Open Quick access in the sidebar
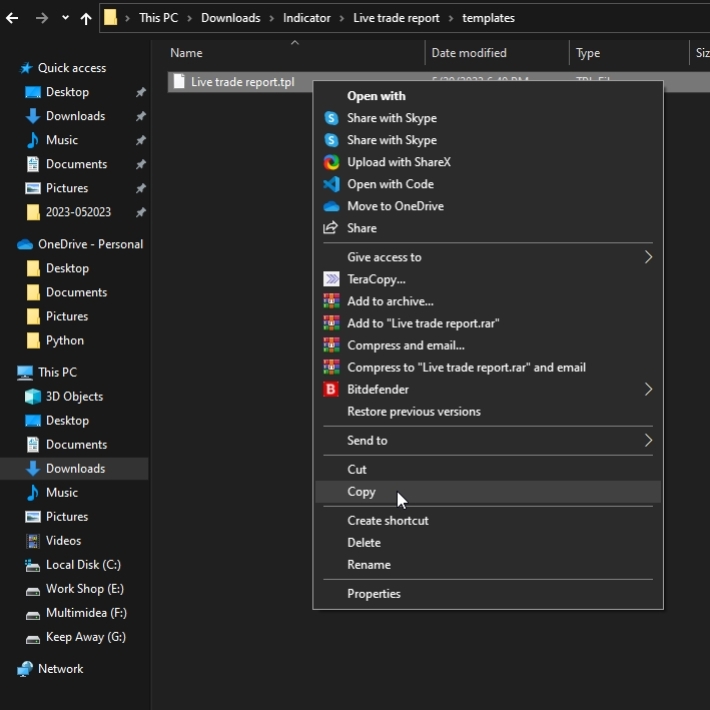The width and height of the screenshot is (710, 710). click(x=72, y=68)
